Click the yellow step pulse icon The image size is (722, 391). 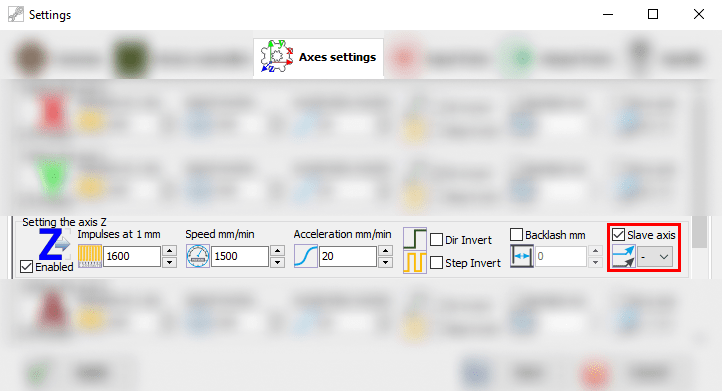coord(415,262)
